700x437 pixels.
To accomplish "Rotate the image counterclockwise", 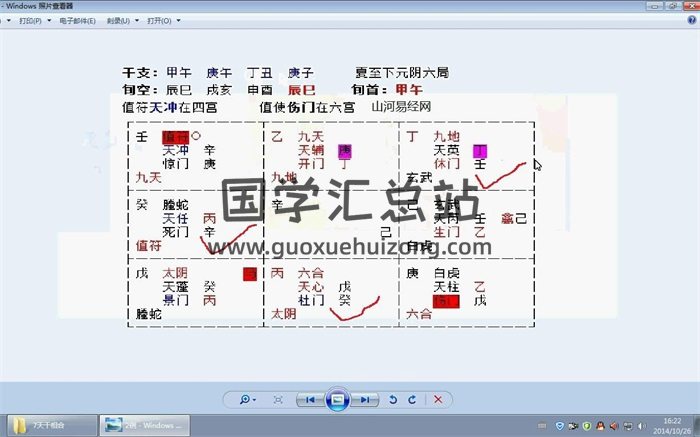I will (x=393, y=399).
